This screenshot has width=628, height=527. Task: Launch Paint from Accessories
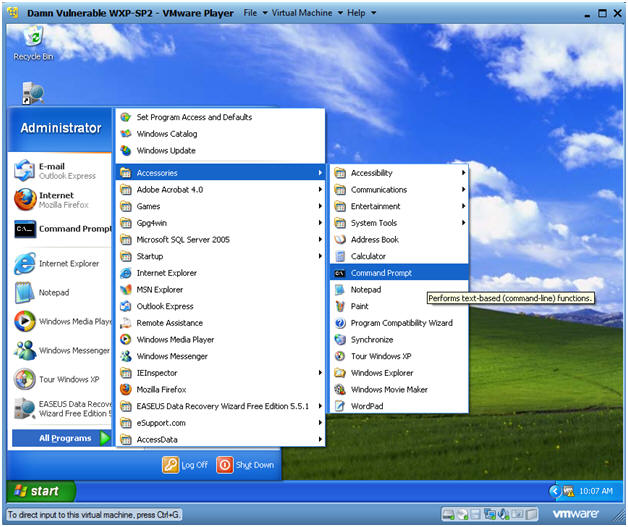tap(399, 306)
